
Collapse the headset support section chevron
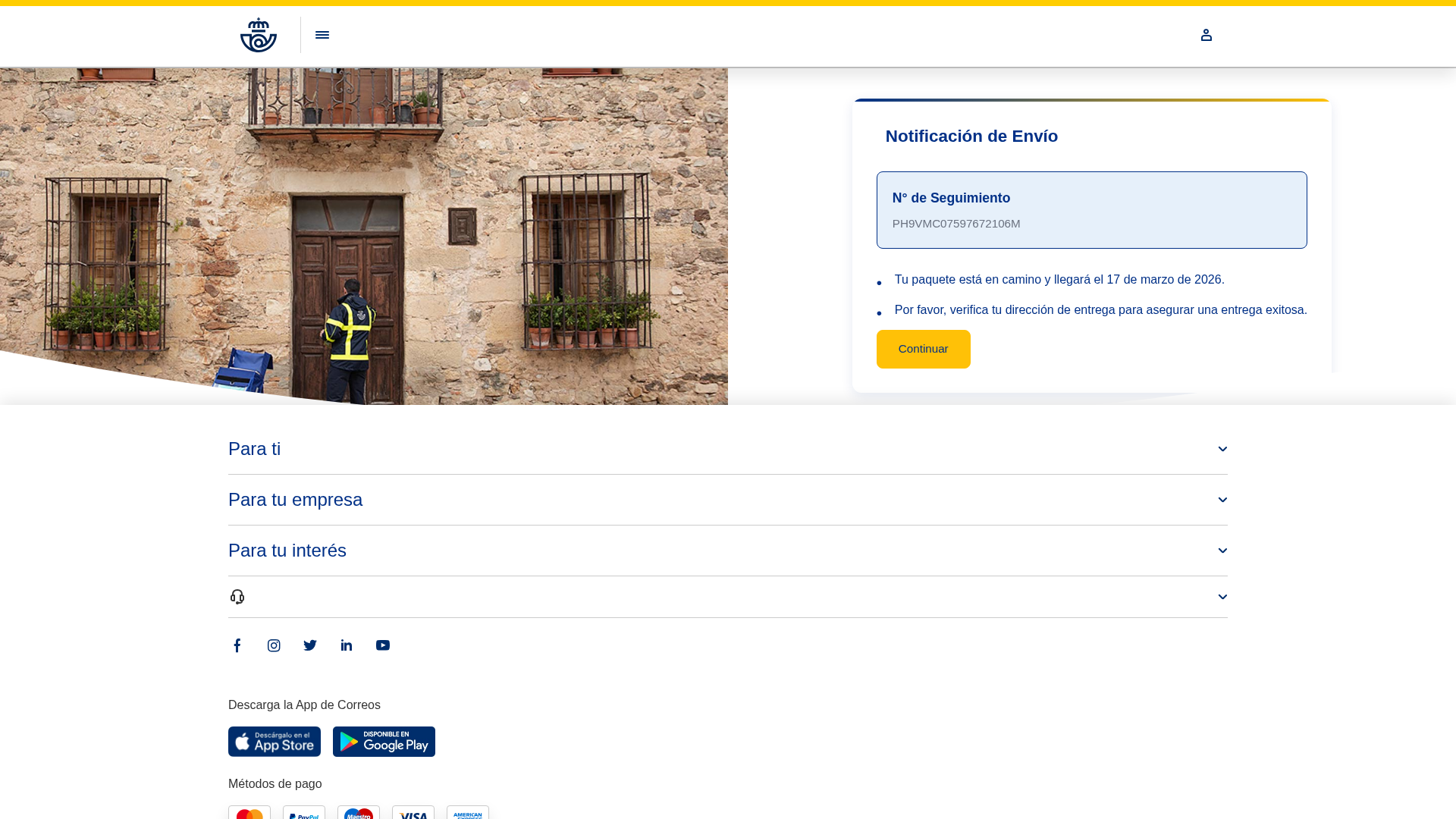1222,597
